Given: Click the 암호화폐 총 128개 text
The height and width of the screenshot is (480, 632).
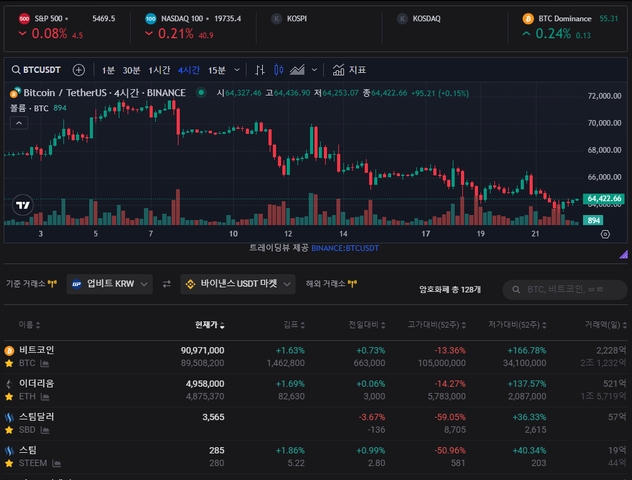Looking at the screenshot, I should tap(450, 289).
